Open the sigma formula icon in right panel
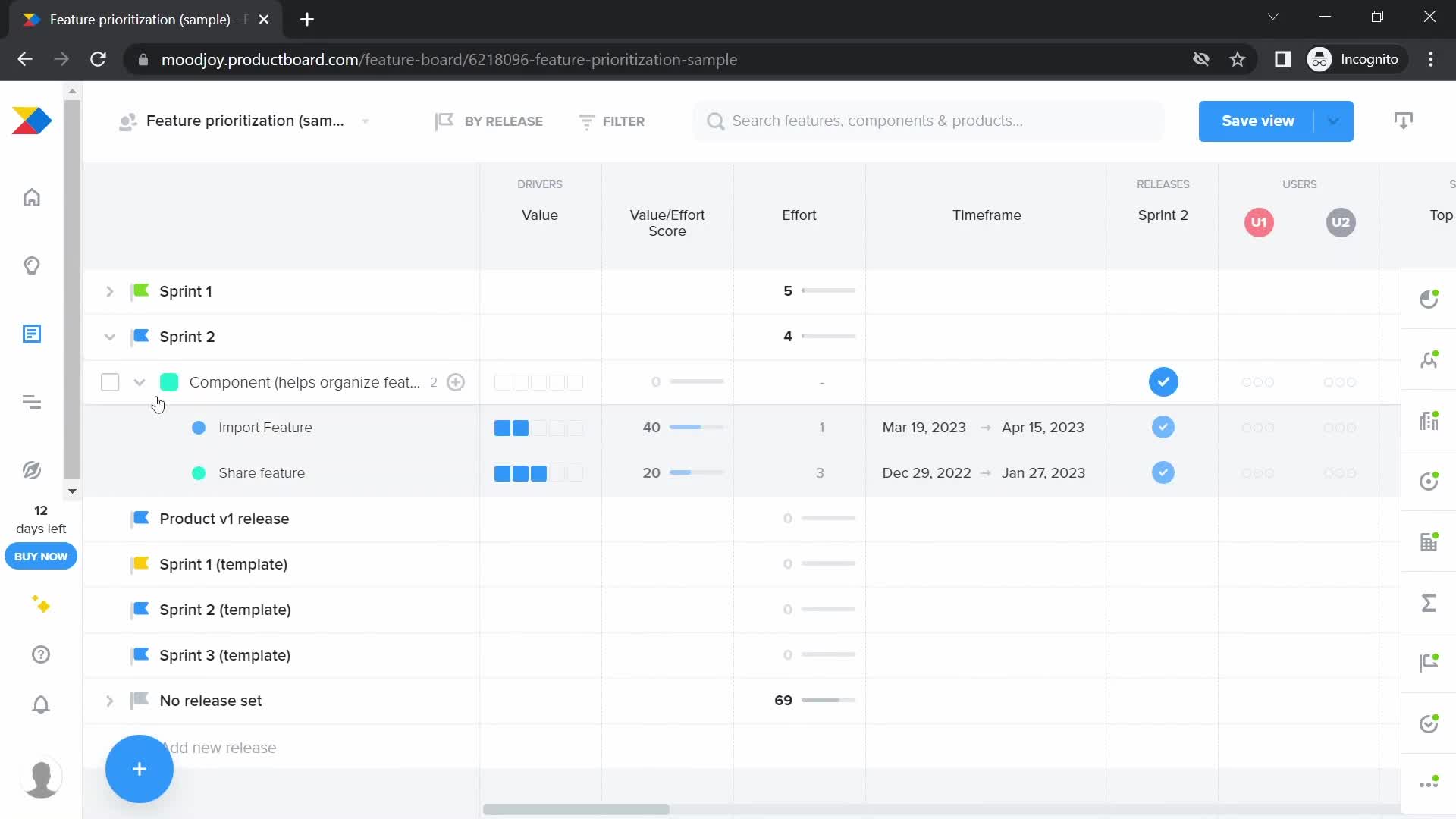 click(1429, 602)
